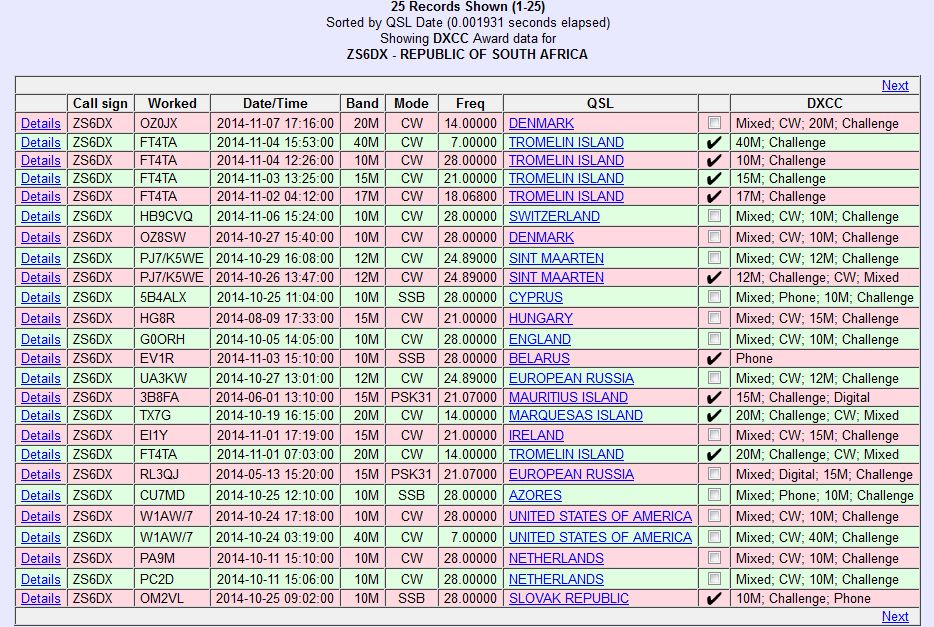This screenshot has width=934, height=627.
Task: Tick the checkbox in the EI1Y Ireland row
Action: 714,435
